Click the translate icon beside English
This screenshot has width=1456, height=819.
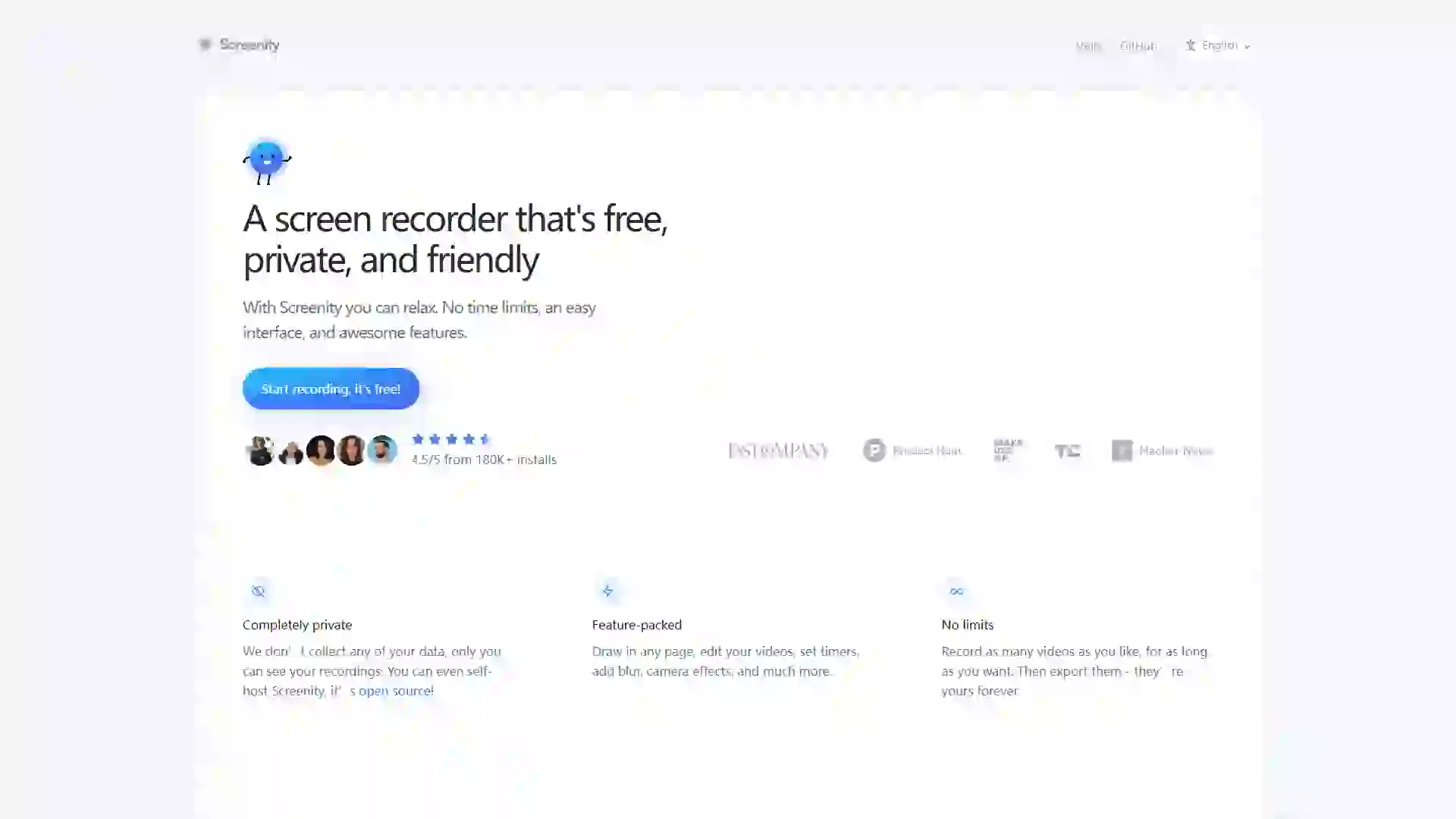pos(1191,45)
